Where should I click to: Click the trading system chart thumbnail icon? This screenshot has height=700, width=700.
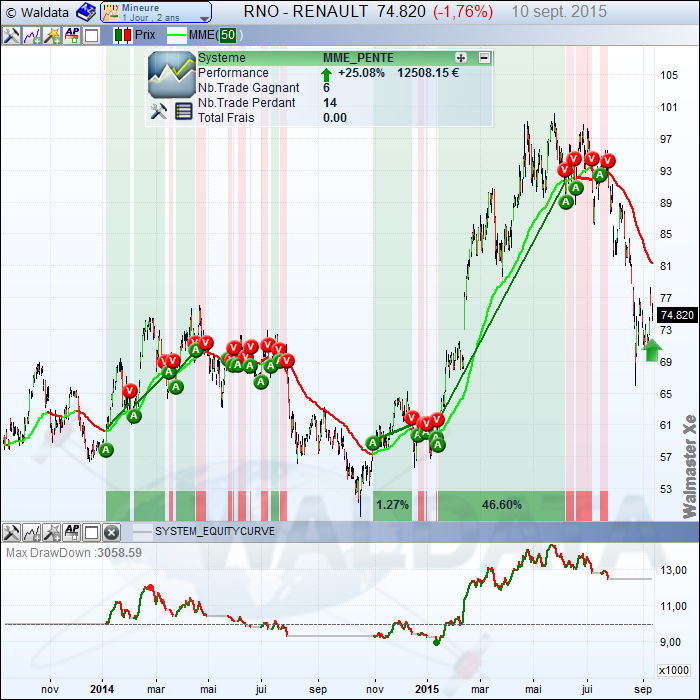click(172, 75)
